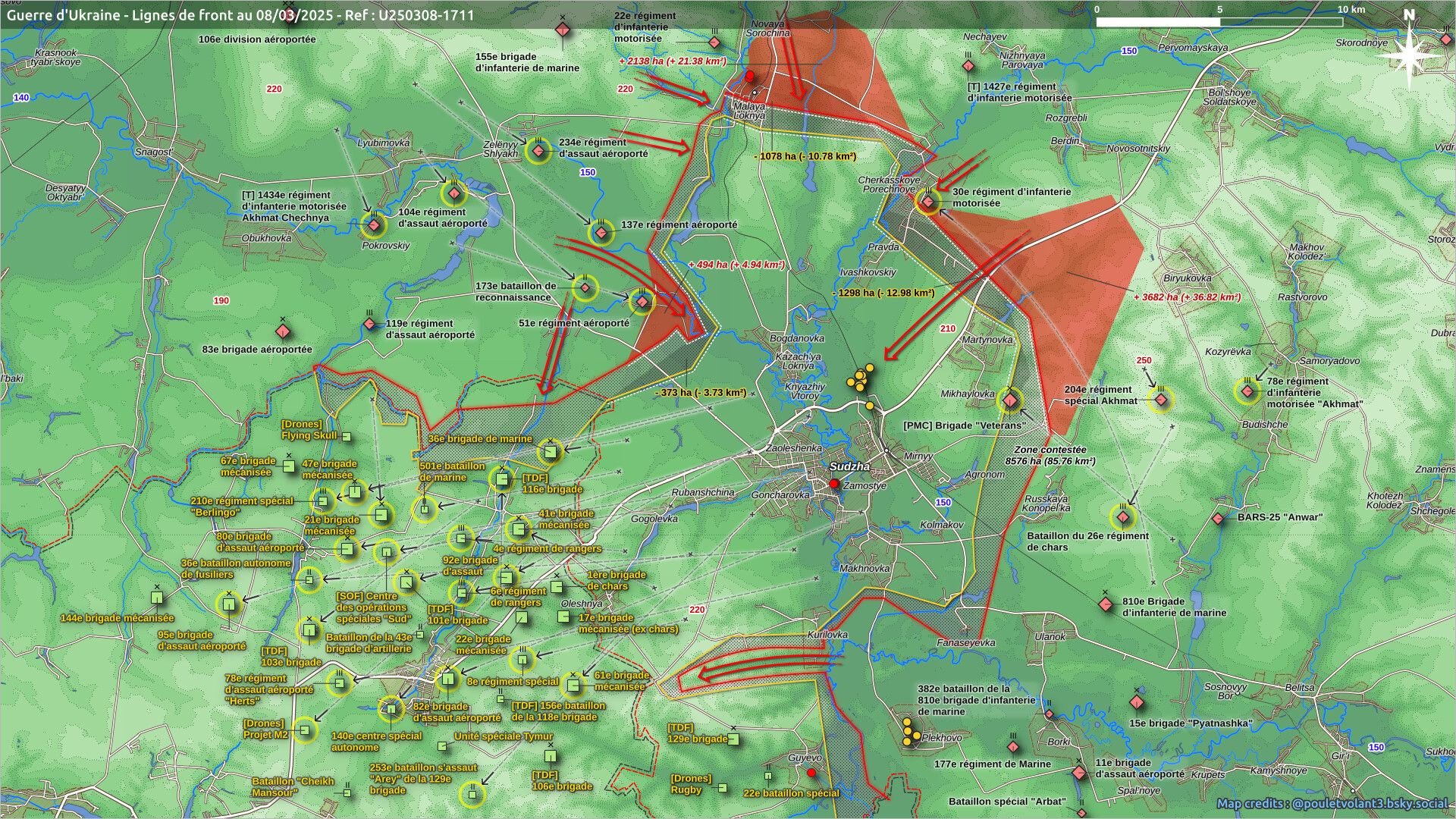Click the '+ 494 ha' area label
Screen dimensions: 1456x819
736,265
